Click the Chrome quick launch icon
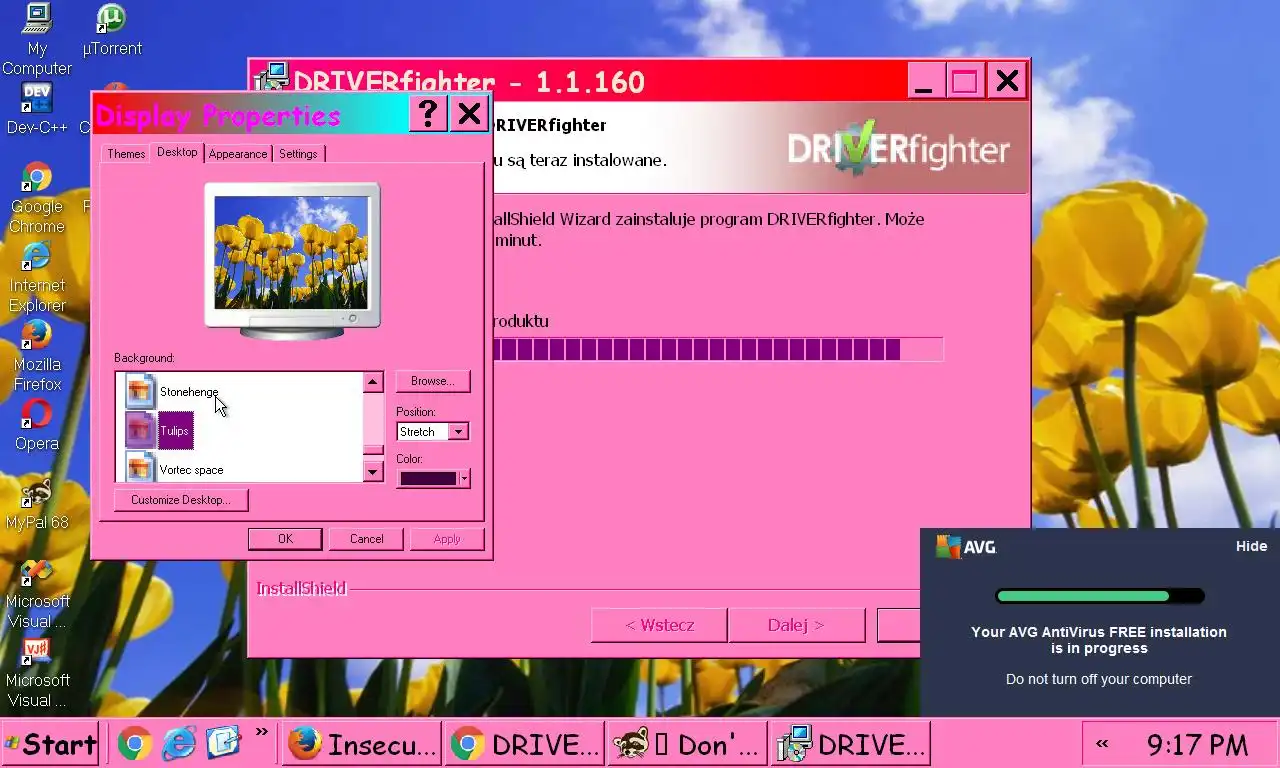The height and width of the screenshot is (768, 1280). (135, 743)
